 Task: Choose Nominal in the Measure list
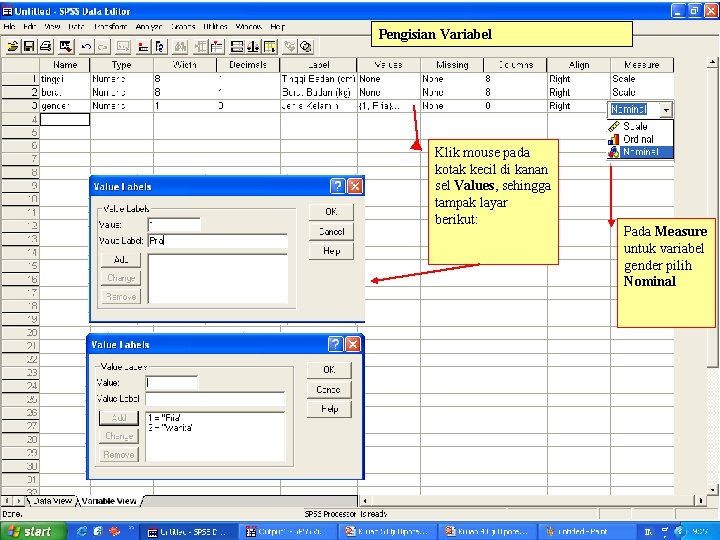coord(640,152)
